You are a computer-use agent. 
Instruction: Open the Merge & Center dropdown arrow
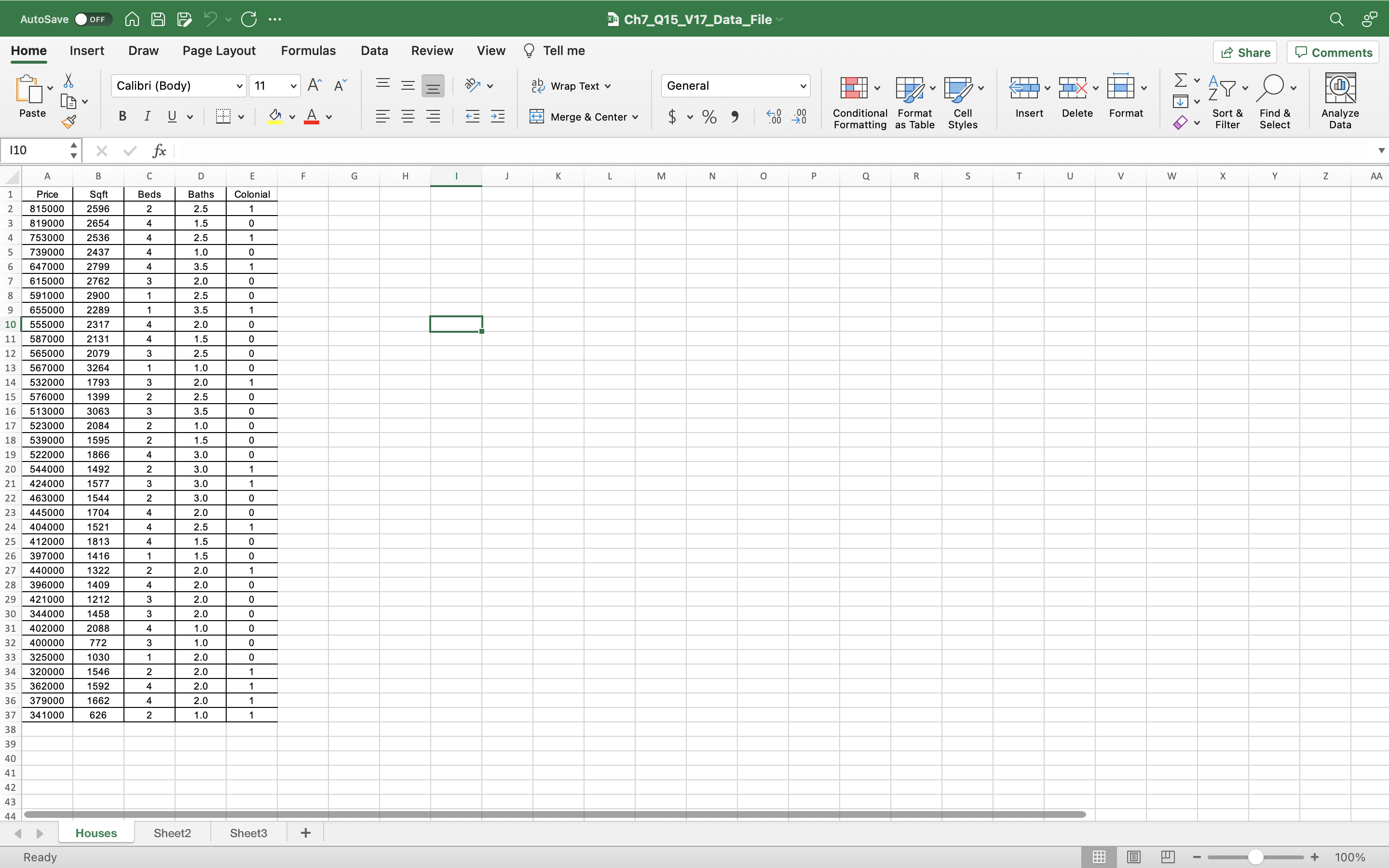635,117
